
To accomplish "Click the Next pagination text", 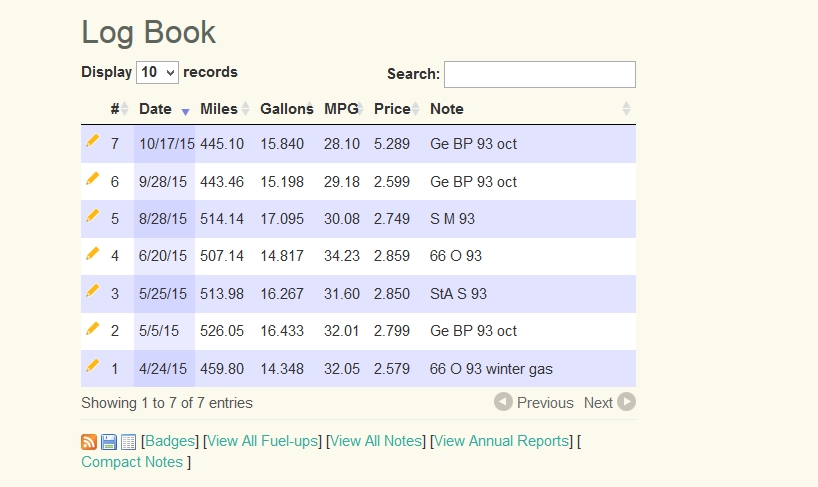I will pyautogui.click(x=598, y=403).
